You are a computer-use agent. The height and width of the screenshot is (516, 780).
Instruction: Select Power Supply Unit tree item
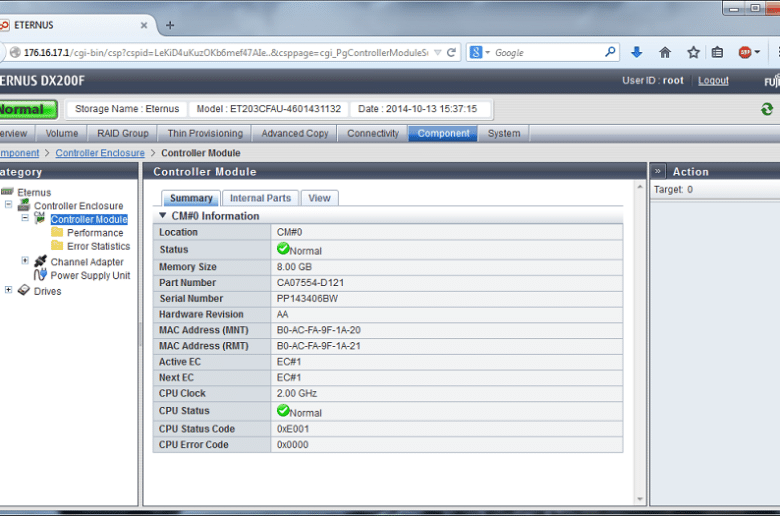point(90,275)
